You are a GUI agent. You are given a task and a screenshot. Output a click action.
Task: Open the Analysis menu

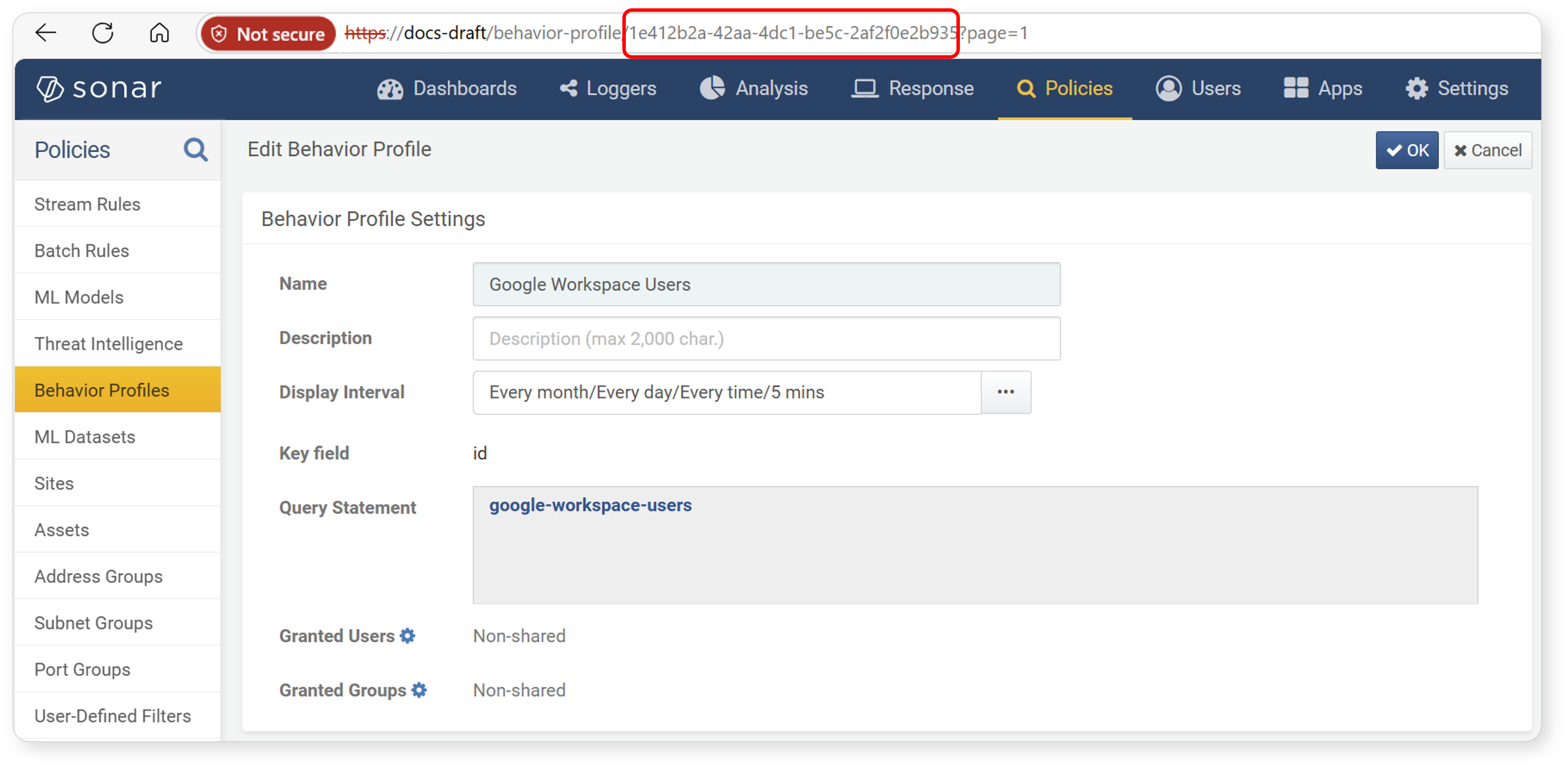tap(754, 89)
